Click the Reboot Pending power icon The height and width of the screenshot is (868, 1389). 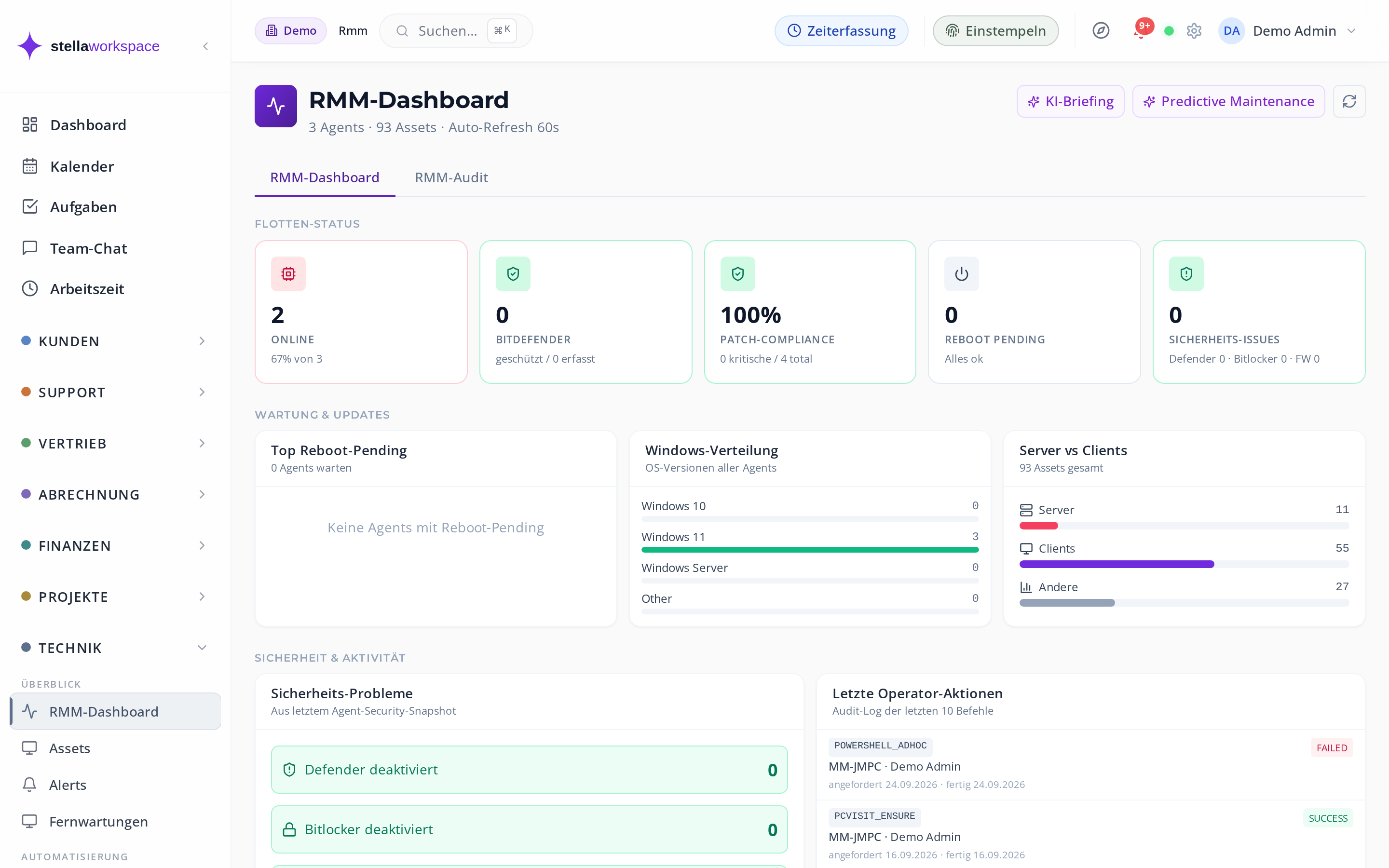click(962, 274)
